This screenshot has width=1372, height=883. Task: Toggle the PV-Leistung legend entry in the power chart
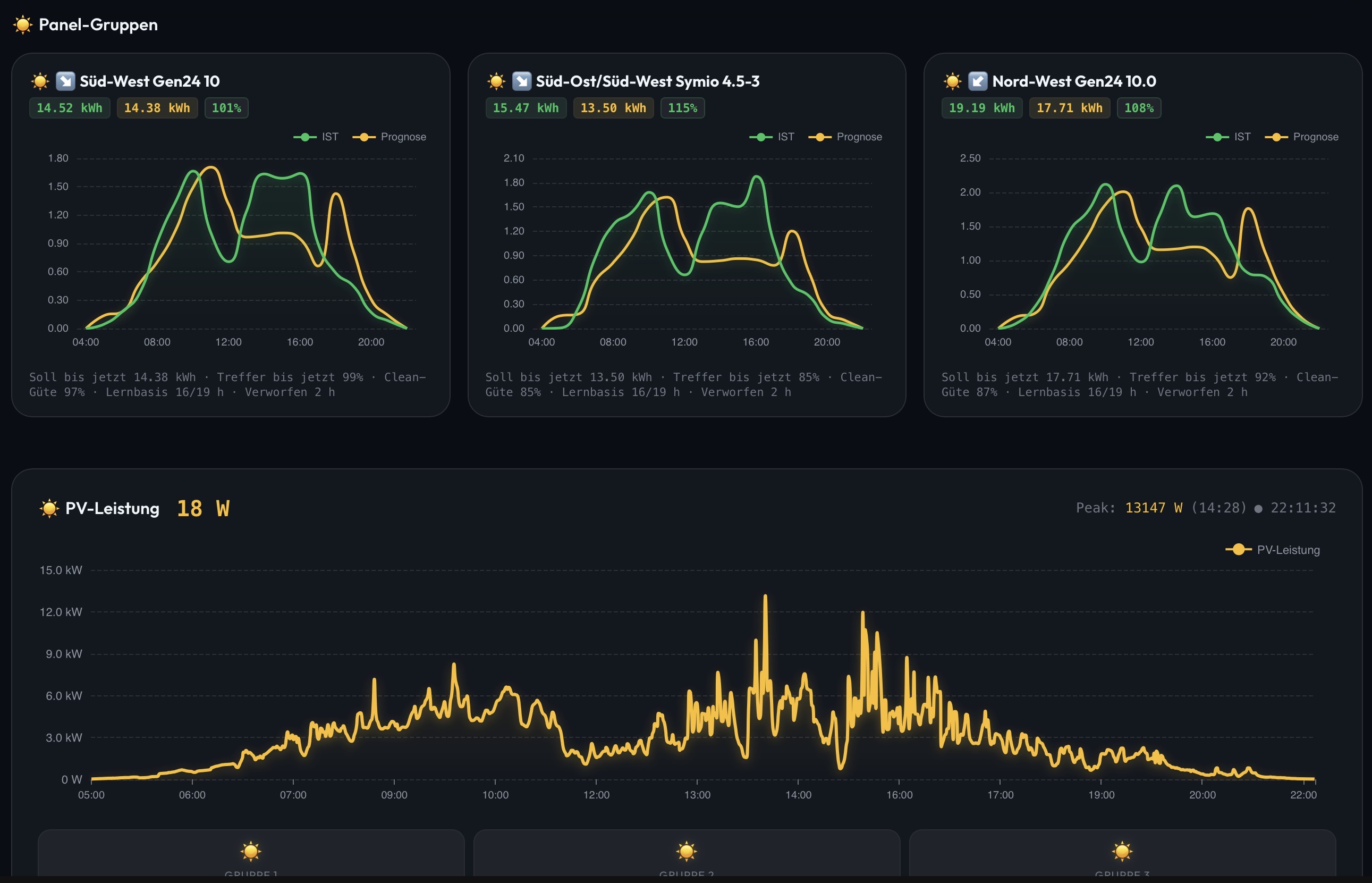point(1273,550)
